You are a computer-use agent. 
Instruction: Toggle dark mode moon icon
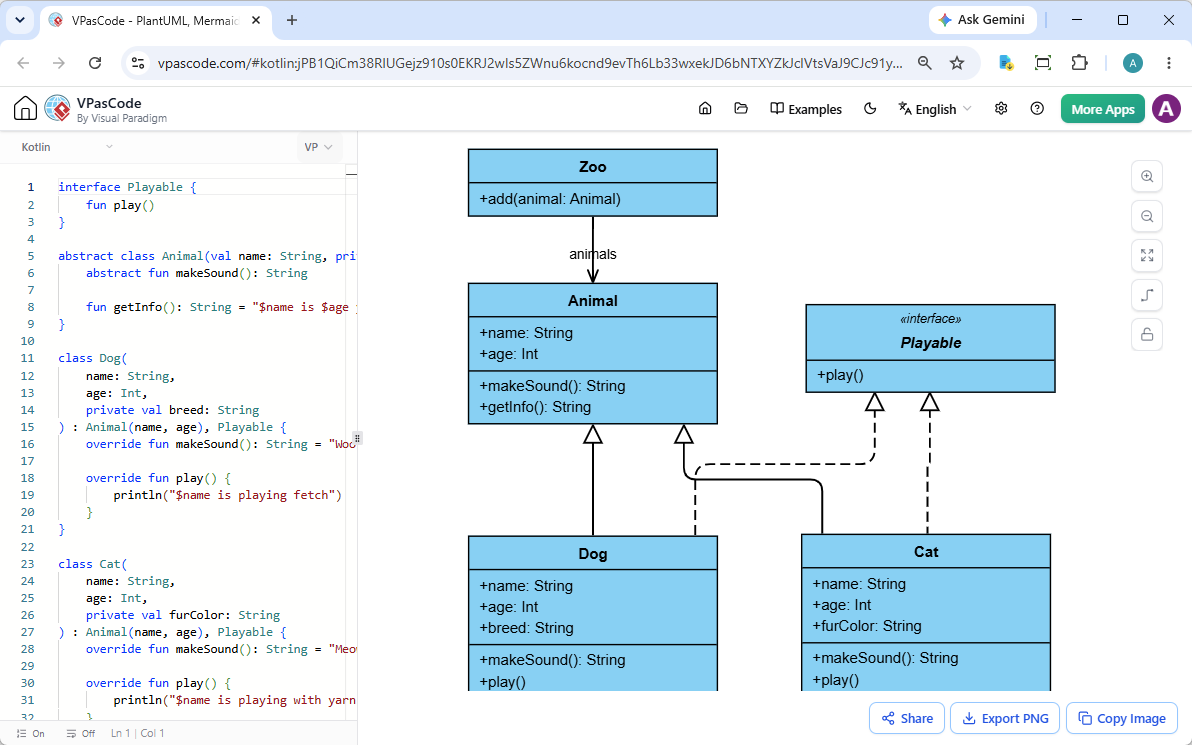pos(870,109)
